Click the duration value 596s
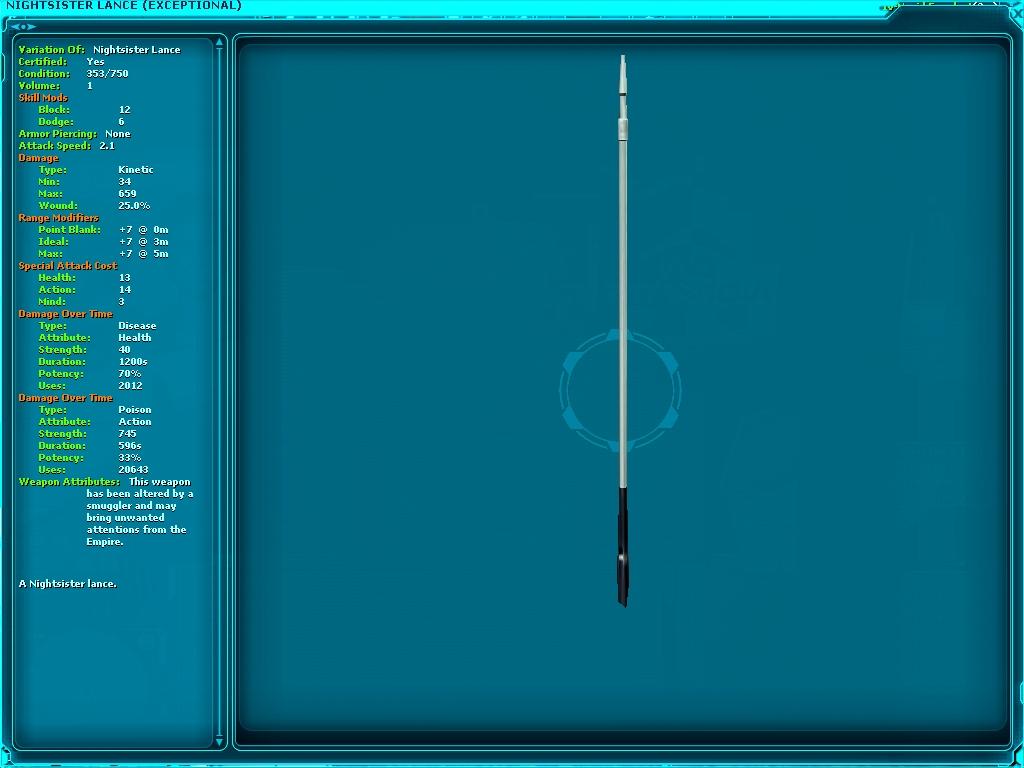The image size is (1024, 768). tap(130, 446)
